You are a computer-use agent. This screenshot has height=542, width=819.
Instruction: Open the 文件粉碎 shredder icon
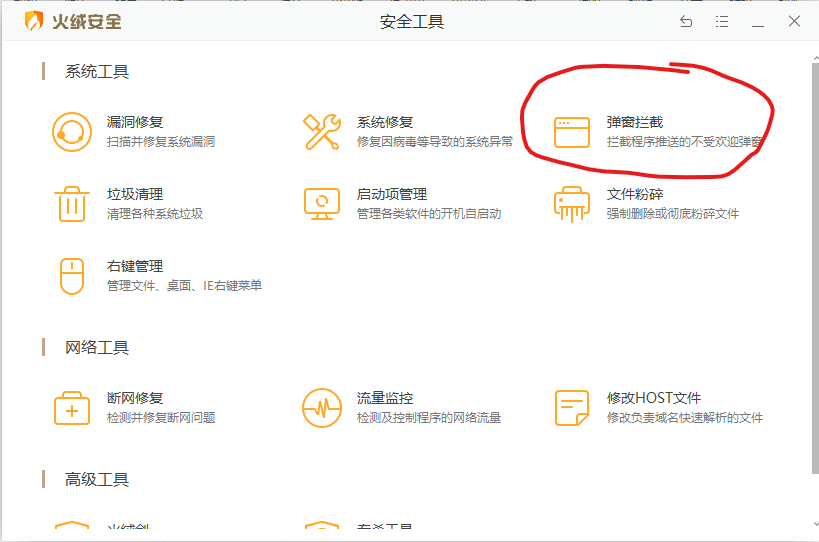pyautogui.click(x=572, y=204)
